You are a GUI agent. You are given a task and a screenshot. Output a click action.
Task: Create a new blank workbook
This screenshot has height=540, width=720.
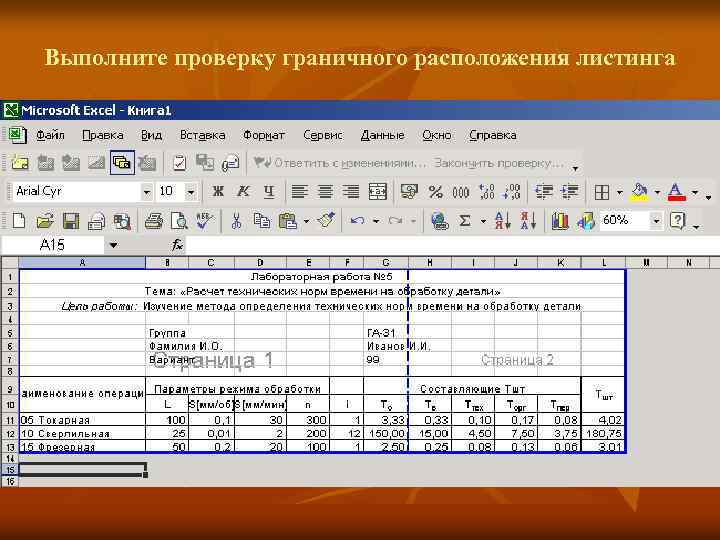19,221
